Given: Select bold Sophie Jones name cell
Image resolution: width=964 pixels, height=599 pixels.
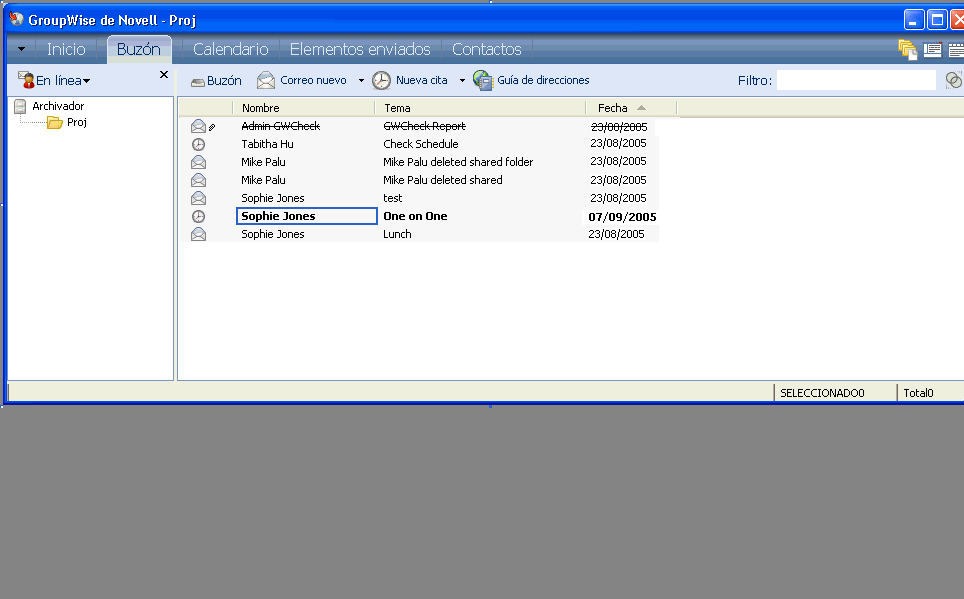Looking at the screenshot, I should coord(307,216).
